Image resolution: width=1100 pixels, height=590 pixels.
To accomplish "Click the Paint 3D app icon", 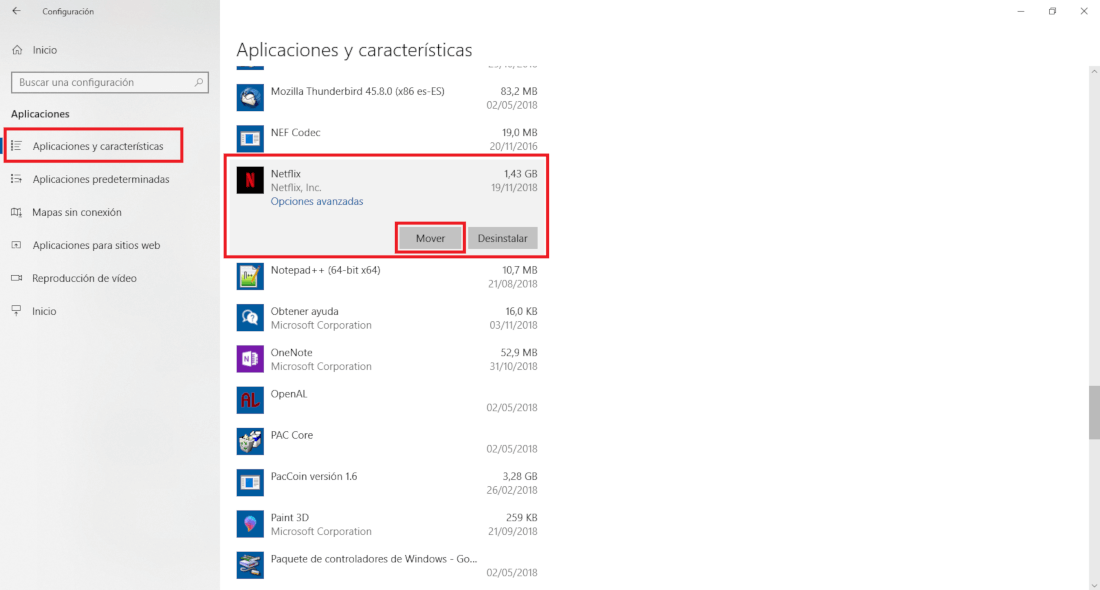I will [x=250, y=524].
